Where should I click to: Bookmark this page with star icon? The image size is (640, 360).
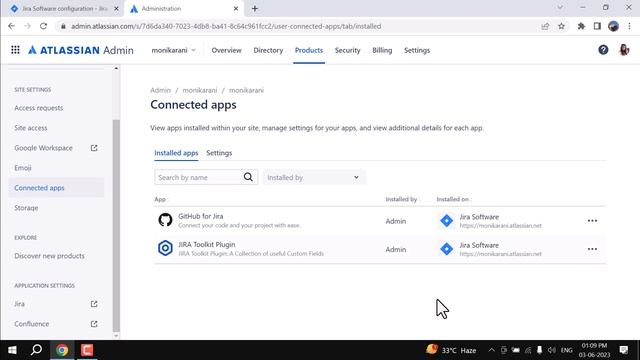pos(561,26)
